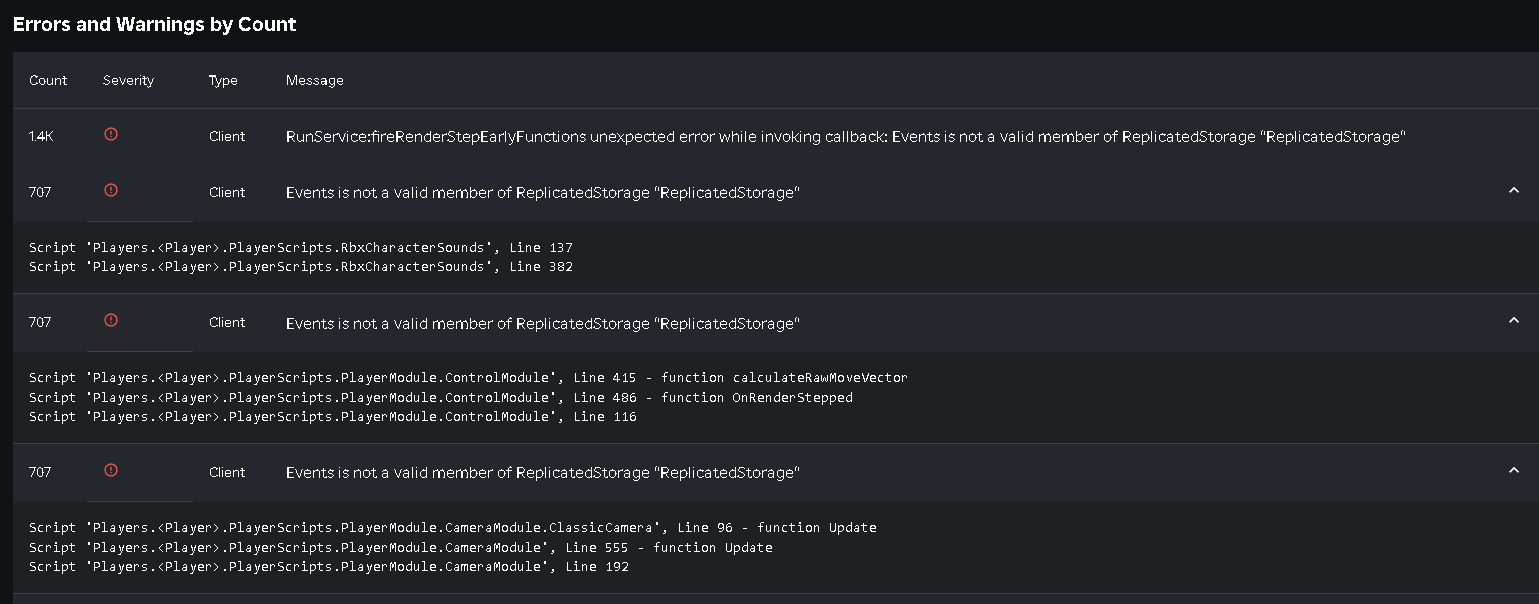The height and width of the screenshot is (604, 1539).
Task: Collapse the CameraModule.ClassicCamera error entry
Action: tap(1513, 471)
